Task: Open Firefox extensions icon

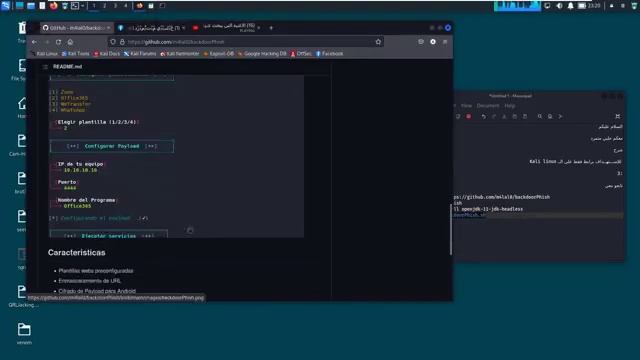Action: coord(433,42)
